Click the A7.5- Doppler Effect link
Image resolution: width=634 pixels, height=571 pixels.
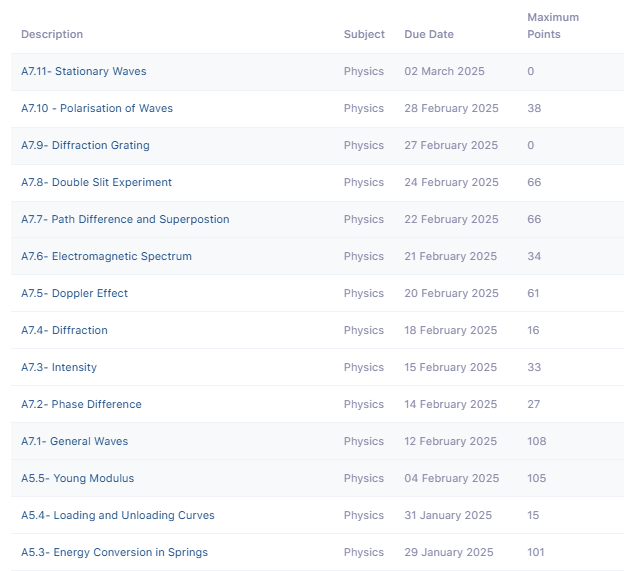pos(74,293)
